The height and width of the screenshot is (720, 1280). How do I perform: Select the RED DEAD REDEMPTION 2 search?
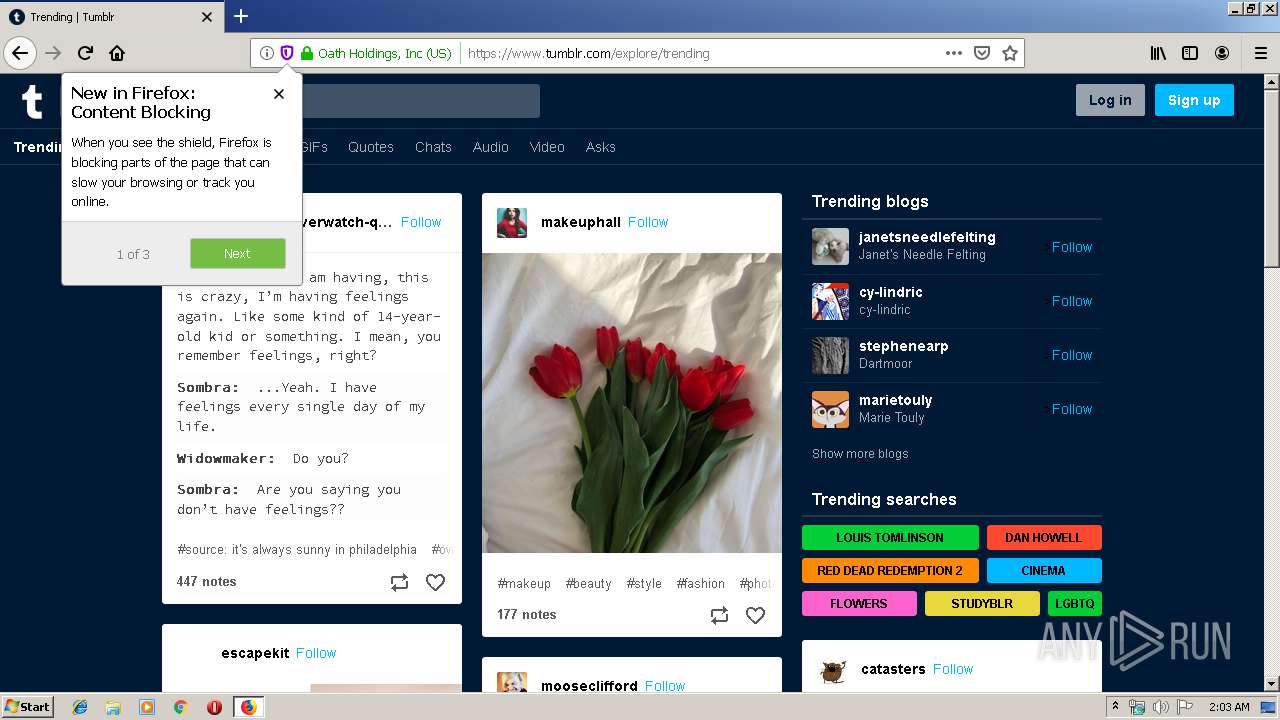pyautogui.click(x=890, y=570)
